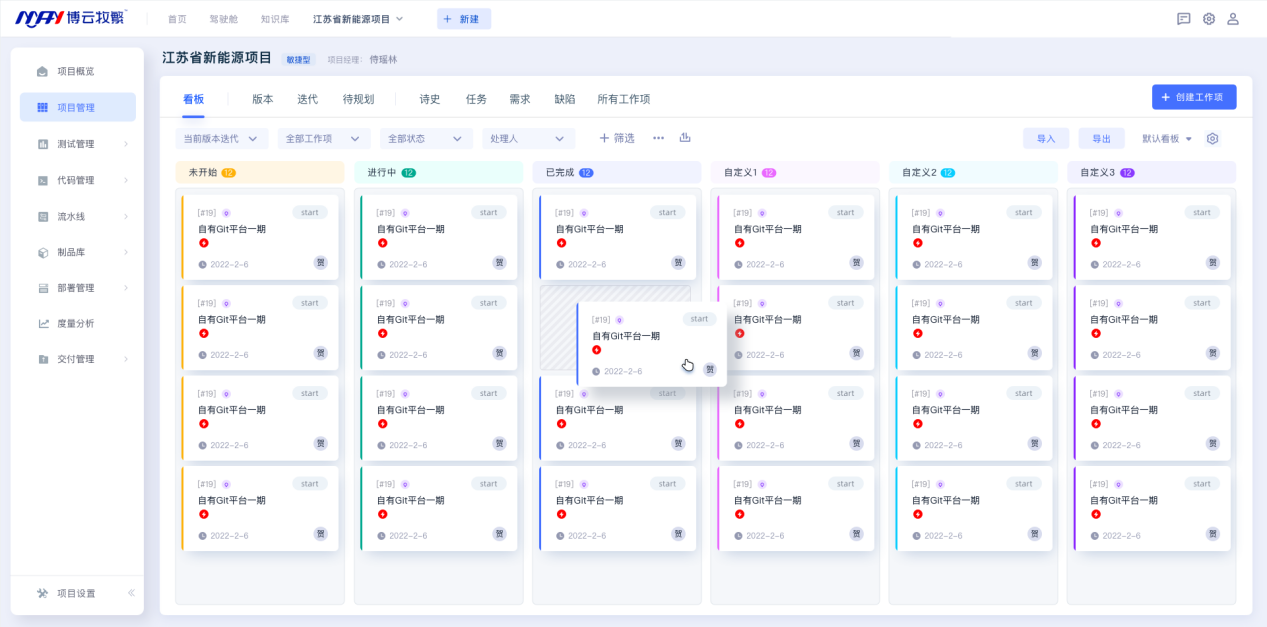Switch to the 迭代 tab
Screen dimensions: 1267x627
[x=307, y=99]
